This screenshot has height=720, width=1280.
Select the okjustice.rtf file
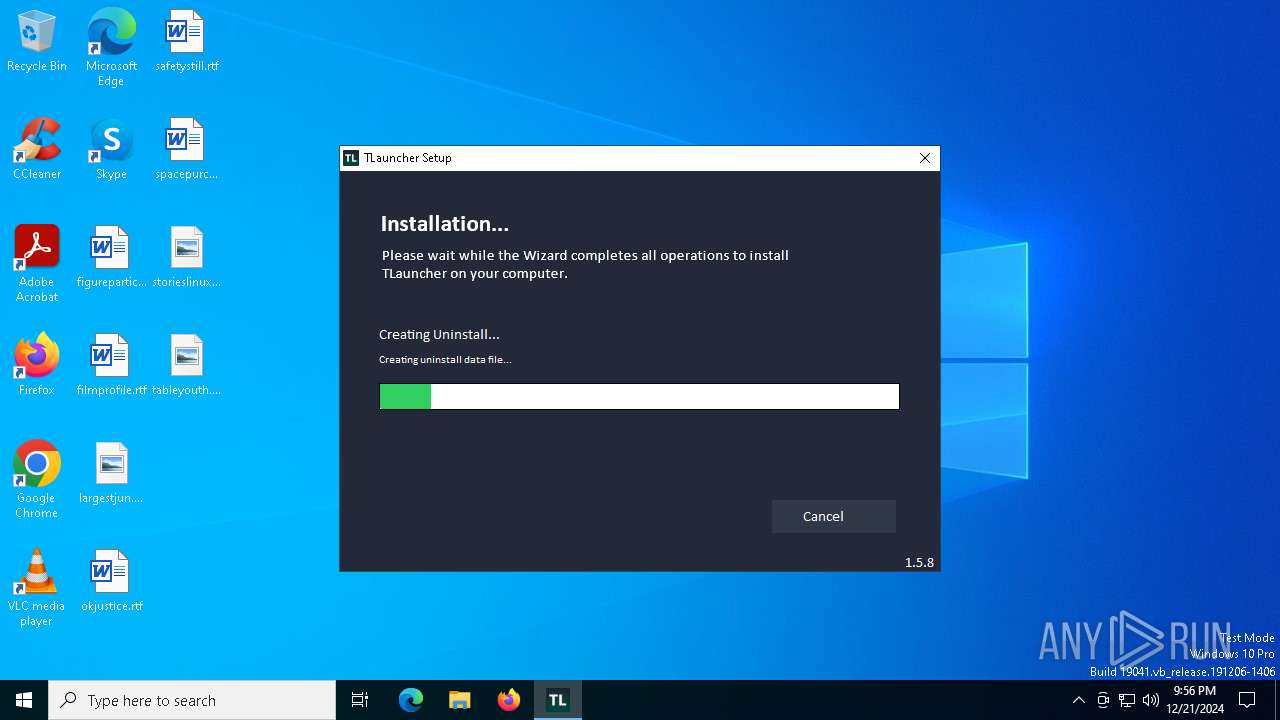111,582
